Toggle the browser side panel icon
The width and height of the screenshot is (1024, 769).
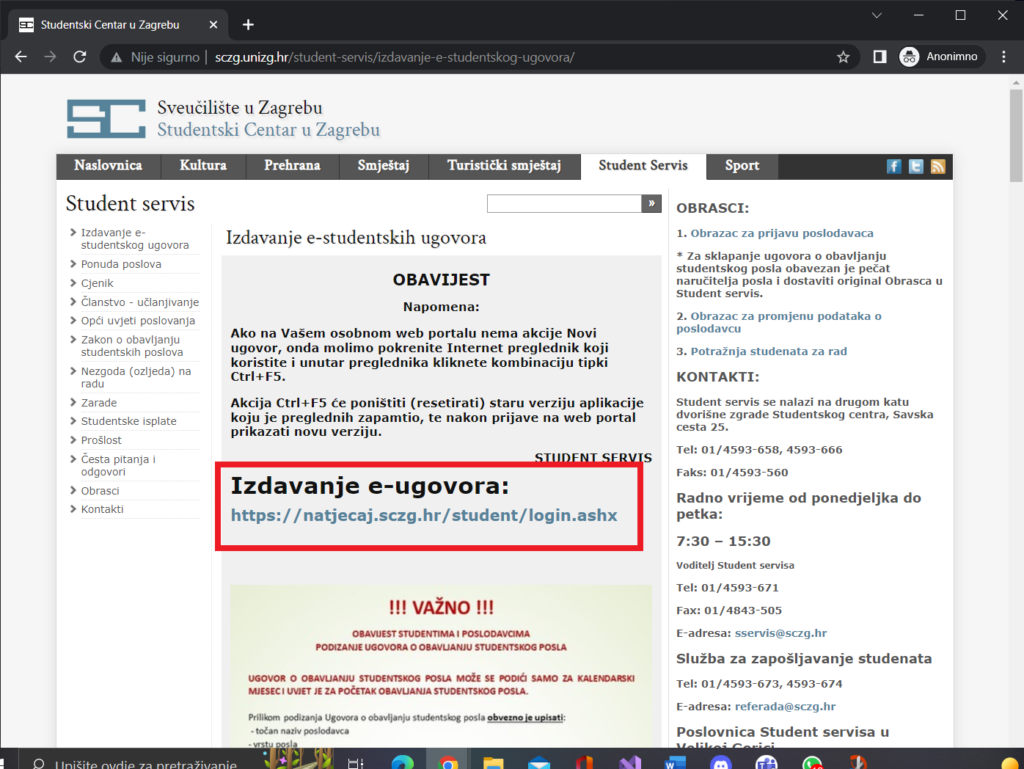coord(879,57)
